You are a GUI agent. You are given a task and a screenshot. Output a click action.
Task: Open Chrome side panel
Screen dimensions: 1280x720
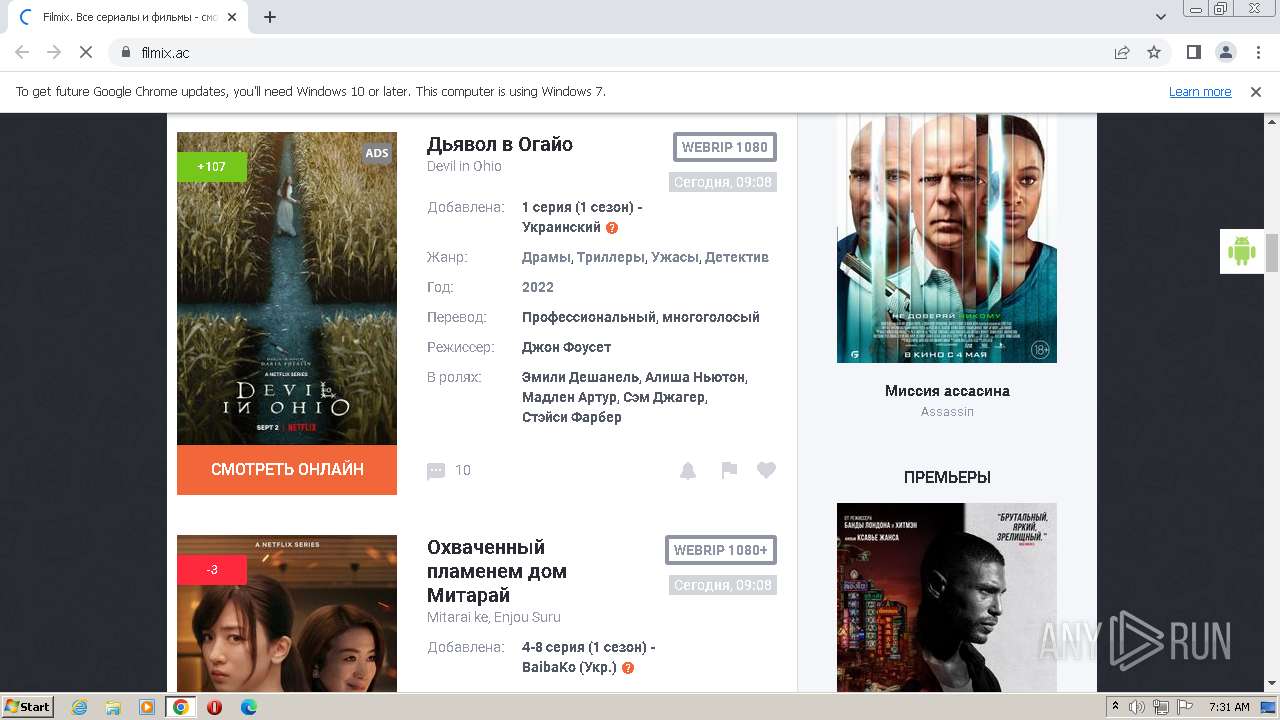[1193, 52]
